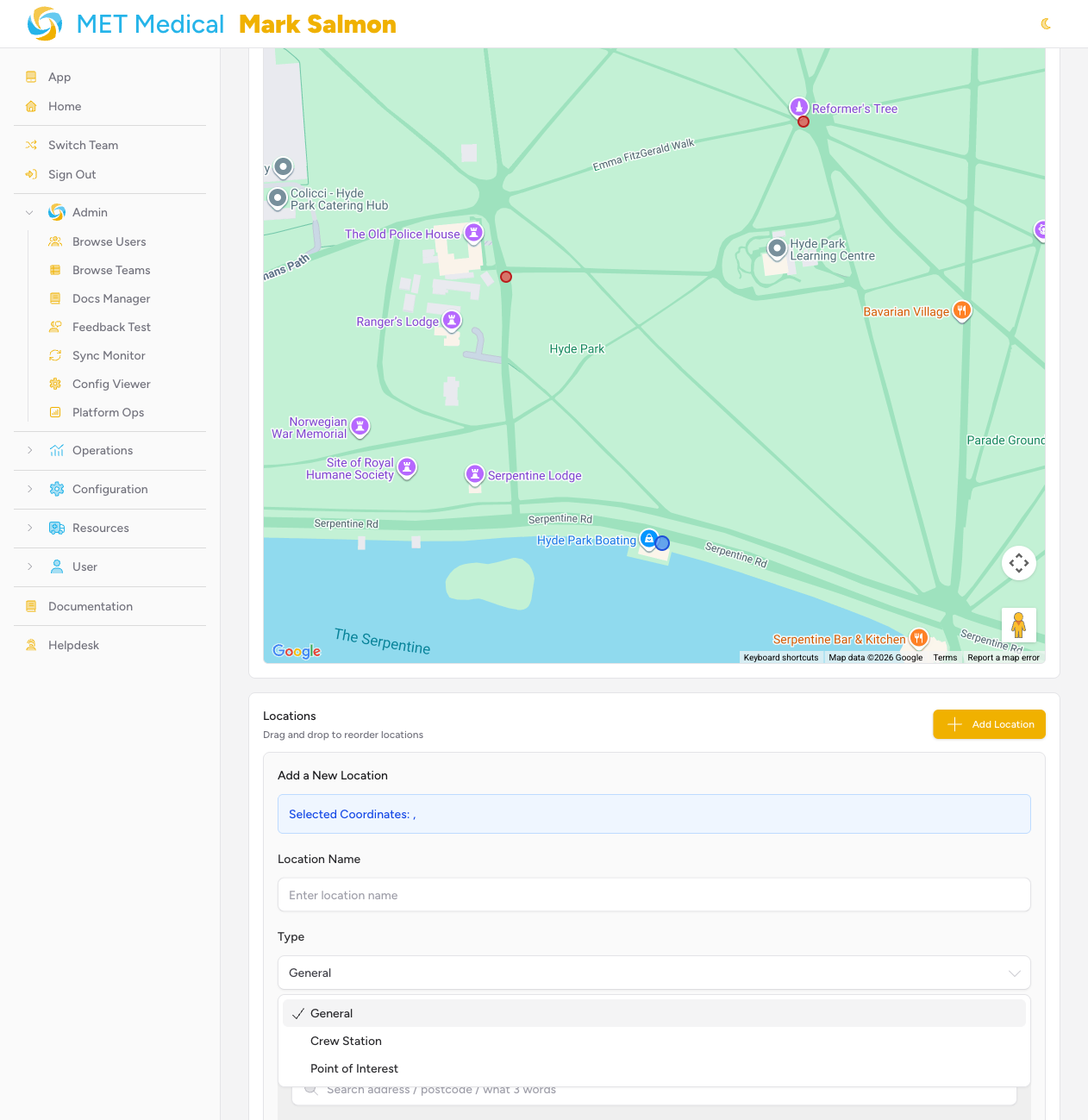Click The Old Police House map pin
The image size is (1088, 1120).
coord(473,232)
